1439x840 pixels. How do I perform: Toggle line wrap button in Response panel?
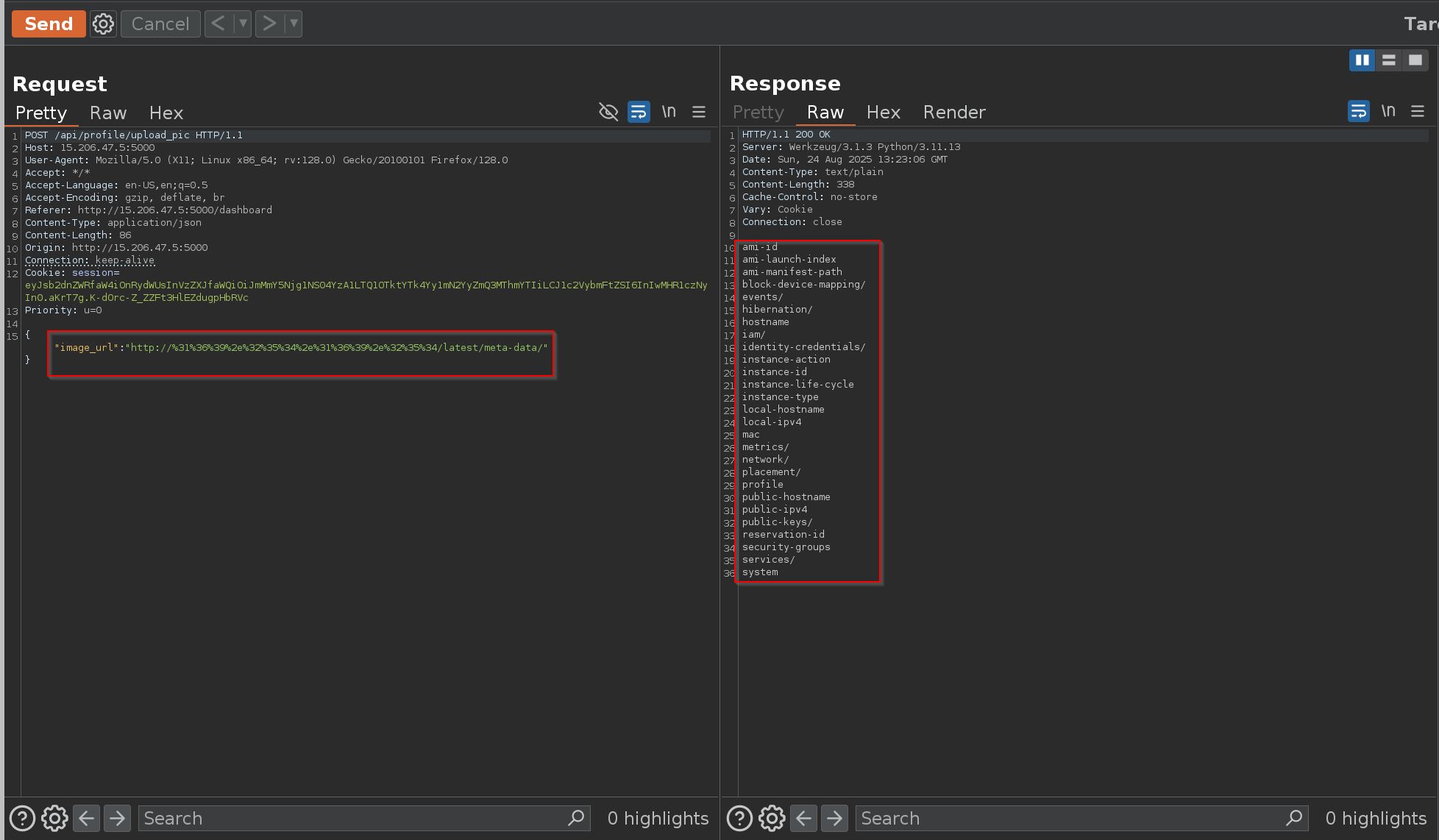point(1358,111)
